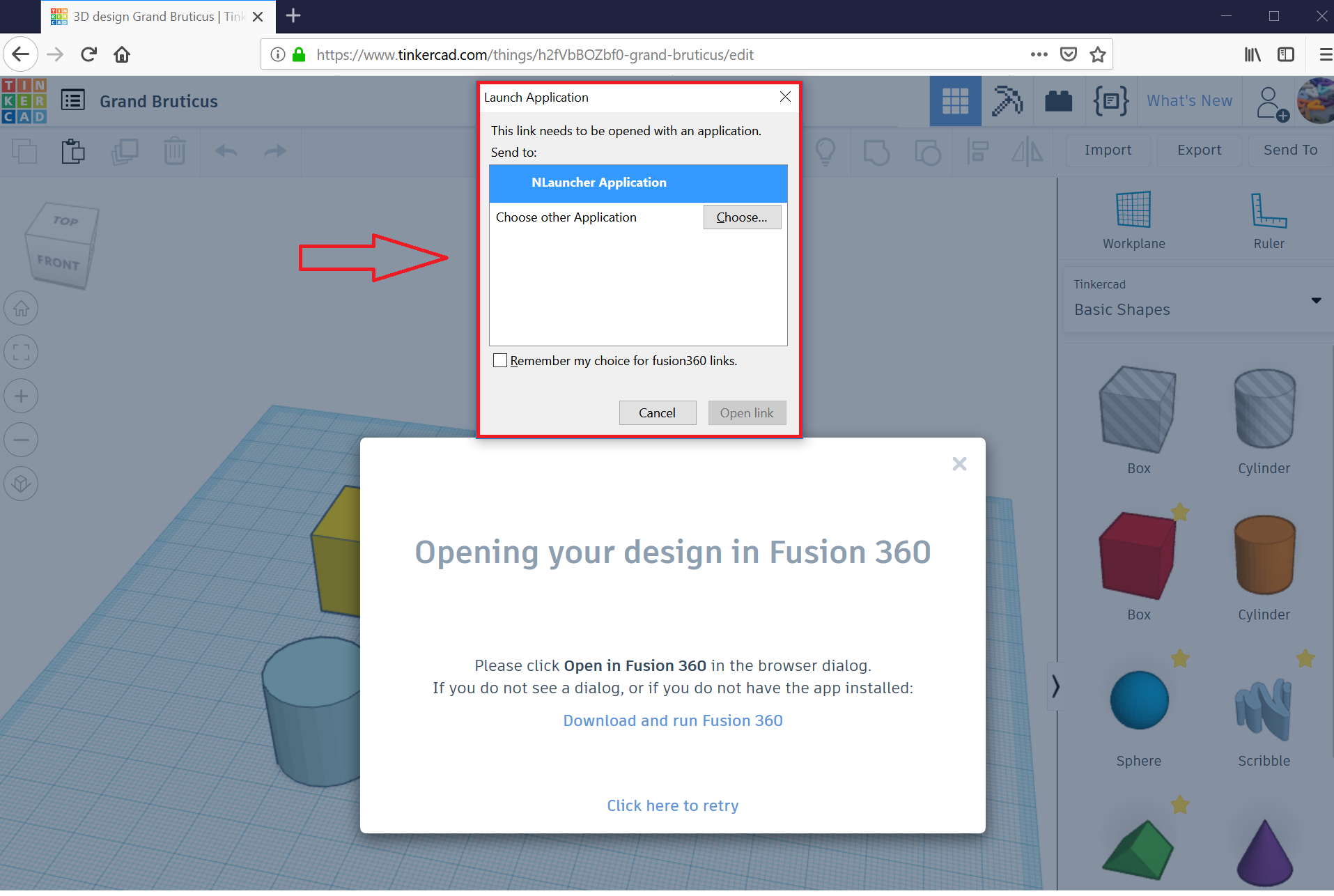
Task: Check Remember my choice for fusion360 links
Action: click(x=500, y=360)
